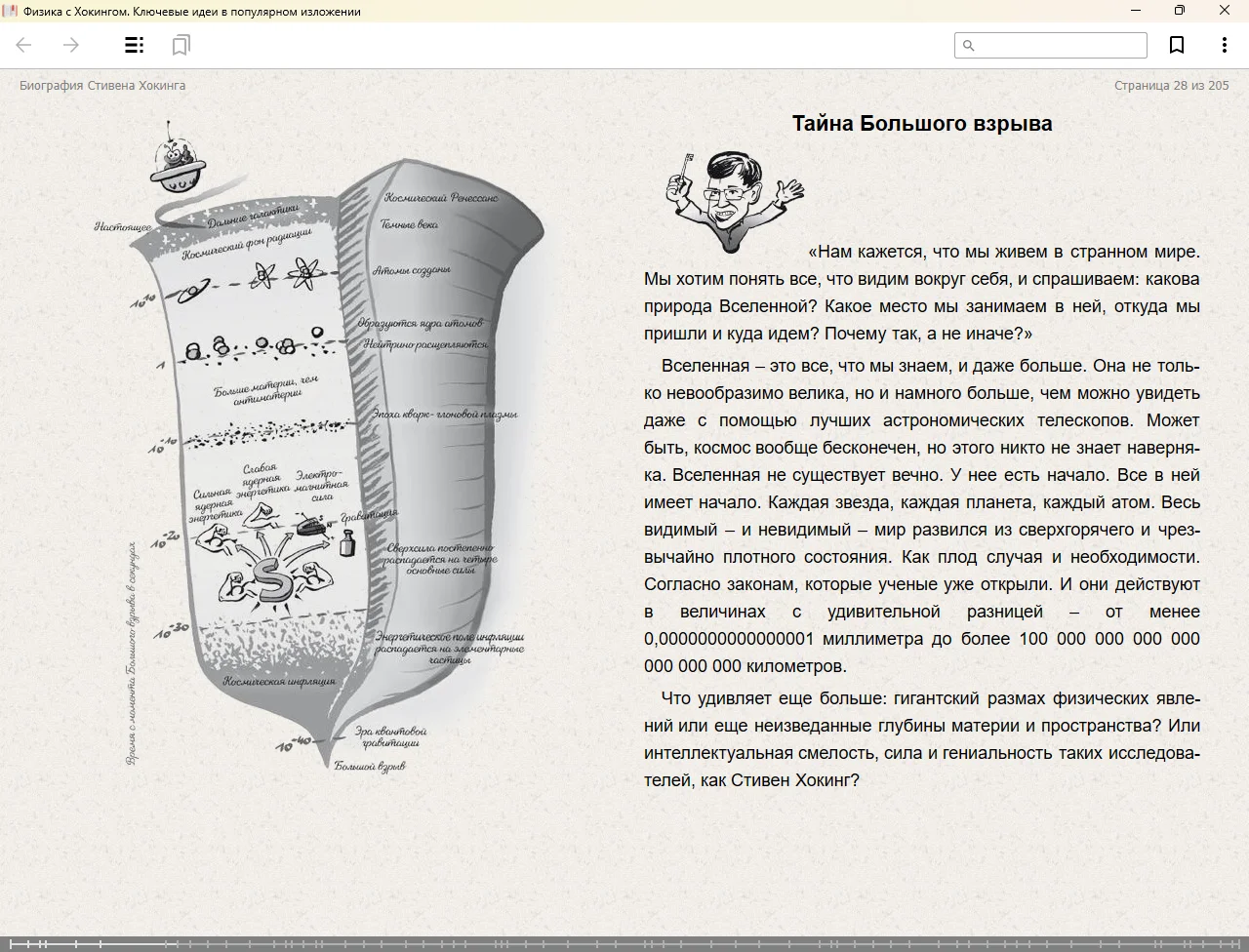Click the diagram label "Атомы созданы"

pyautogui.click(x=412, y=270)
